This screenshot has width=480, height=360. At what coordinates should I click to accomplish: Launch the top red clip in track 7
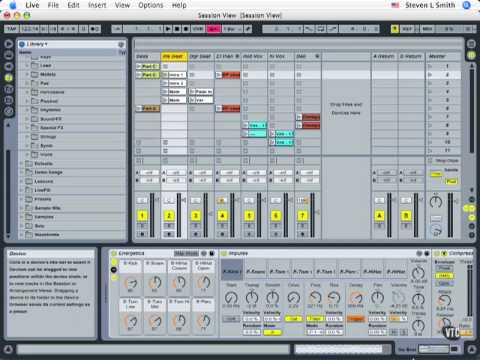(x=299, y=117)
